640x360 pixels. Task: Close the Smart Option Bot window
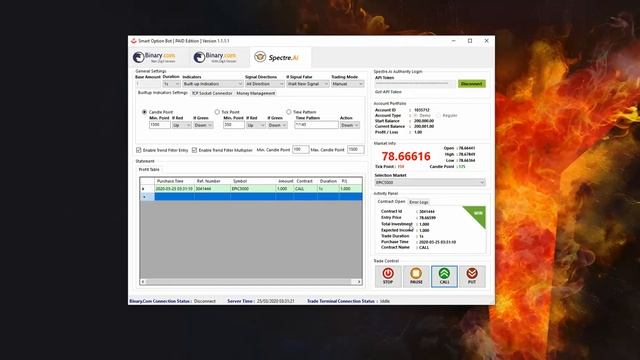pyautogui.click(x=486, y=41)
